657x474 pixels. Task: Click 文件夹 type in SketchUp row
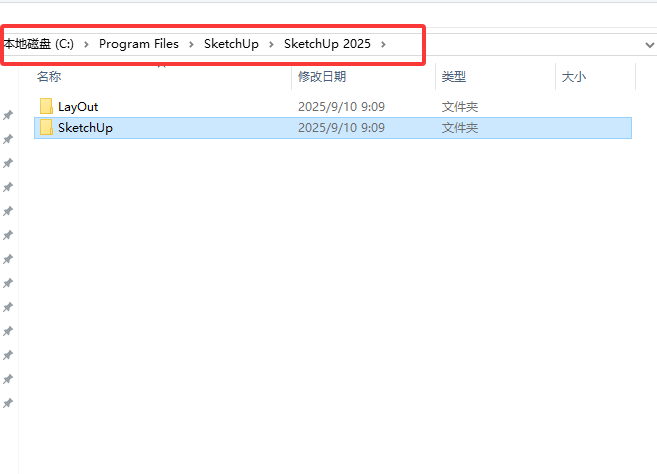(460, 128)
